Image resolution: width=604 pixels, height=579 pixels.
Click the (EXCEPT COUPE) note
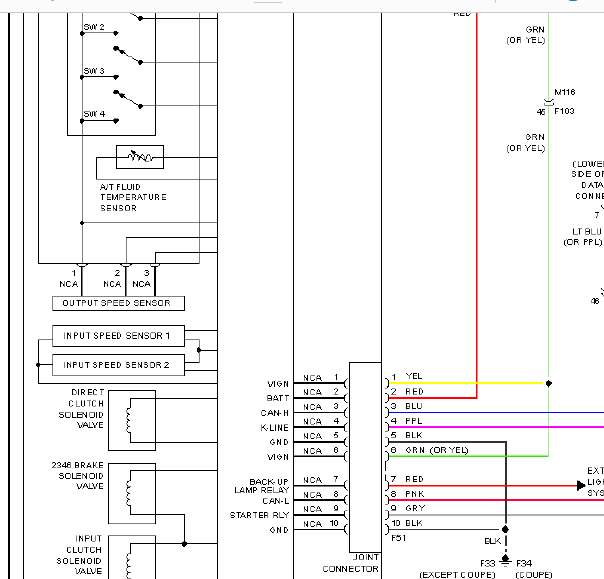[457, 575]
